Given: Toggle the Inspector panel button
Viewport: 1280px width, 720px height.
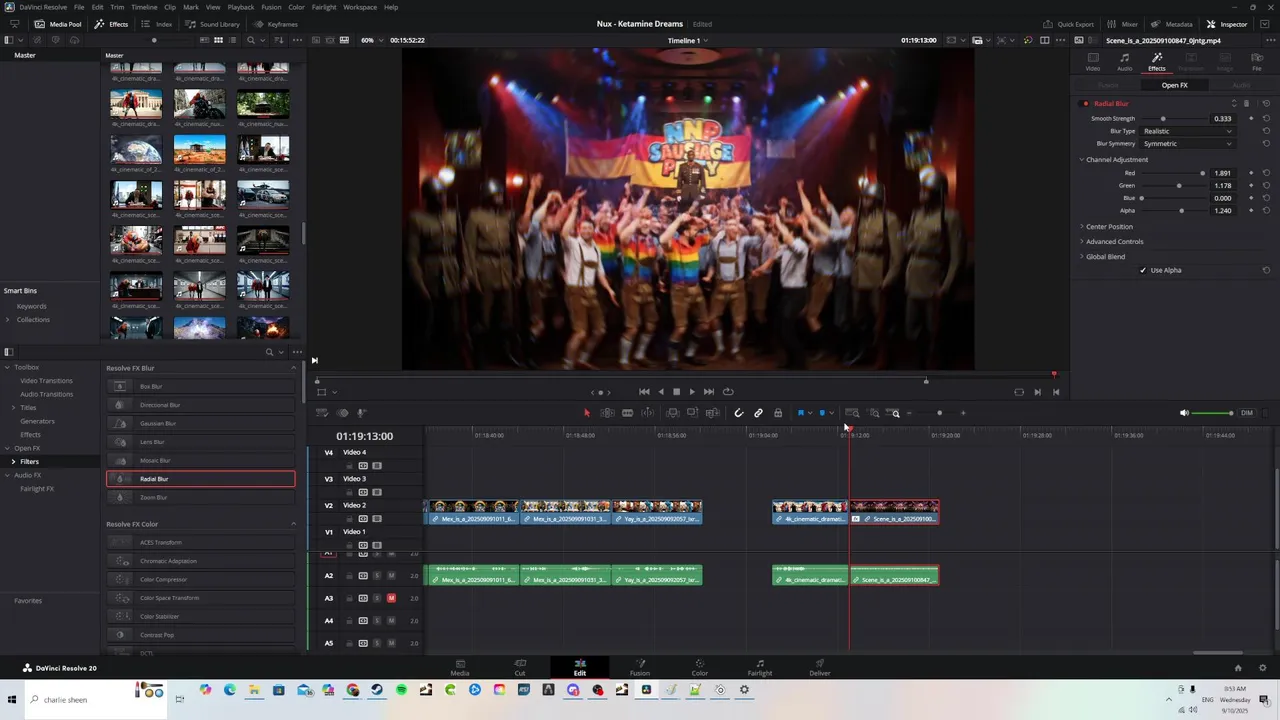Looking at the screenshot, I should point(1227,24).
